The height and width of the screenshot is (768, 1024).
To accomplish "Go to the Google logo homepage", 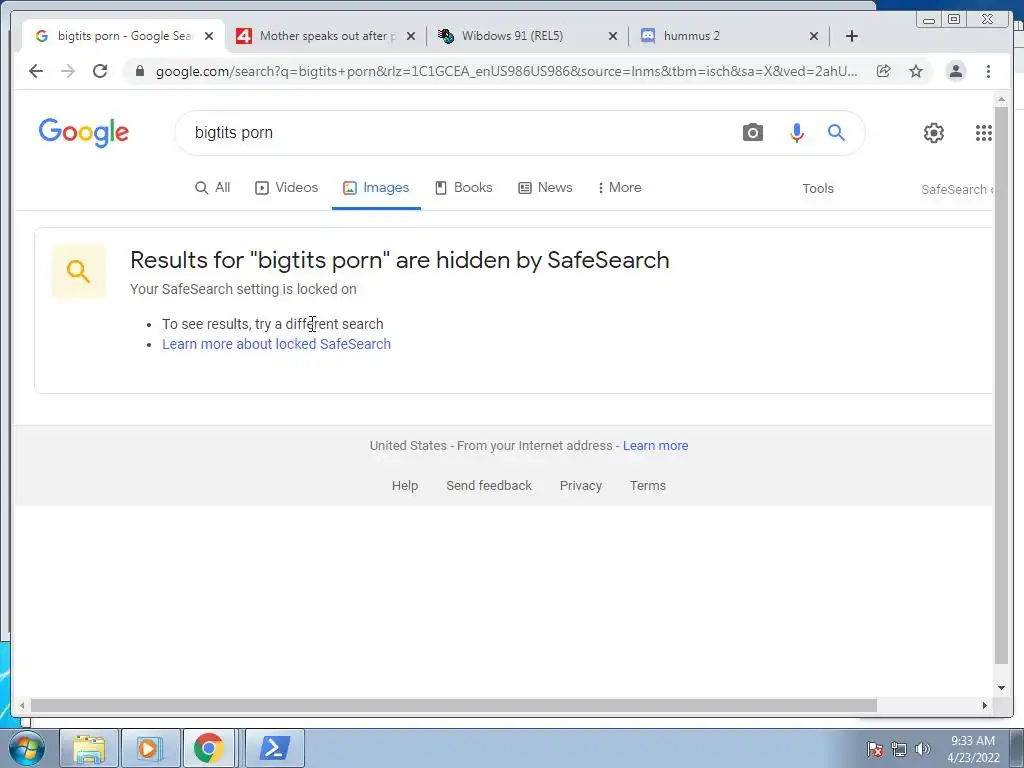I will 84,133.
